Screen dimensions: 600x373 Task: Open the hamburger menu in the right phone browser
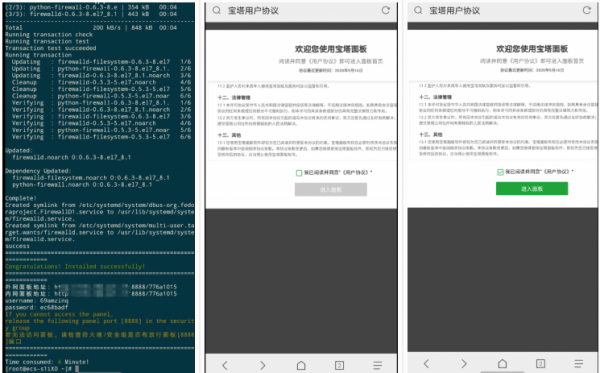(x=579, y=363)
